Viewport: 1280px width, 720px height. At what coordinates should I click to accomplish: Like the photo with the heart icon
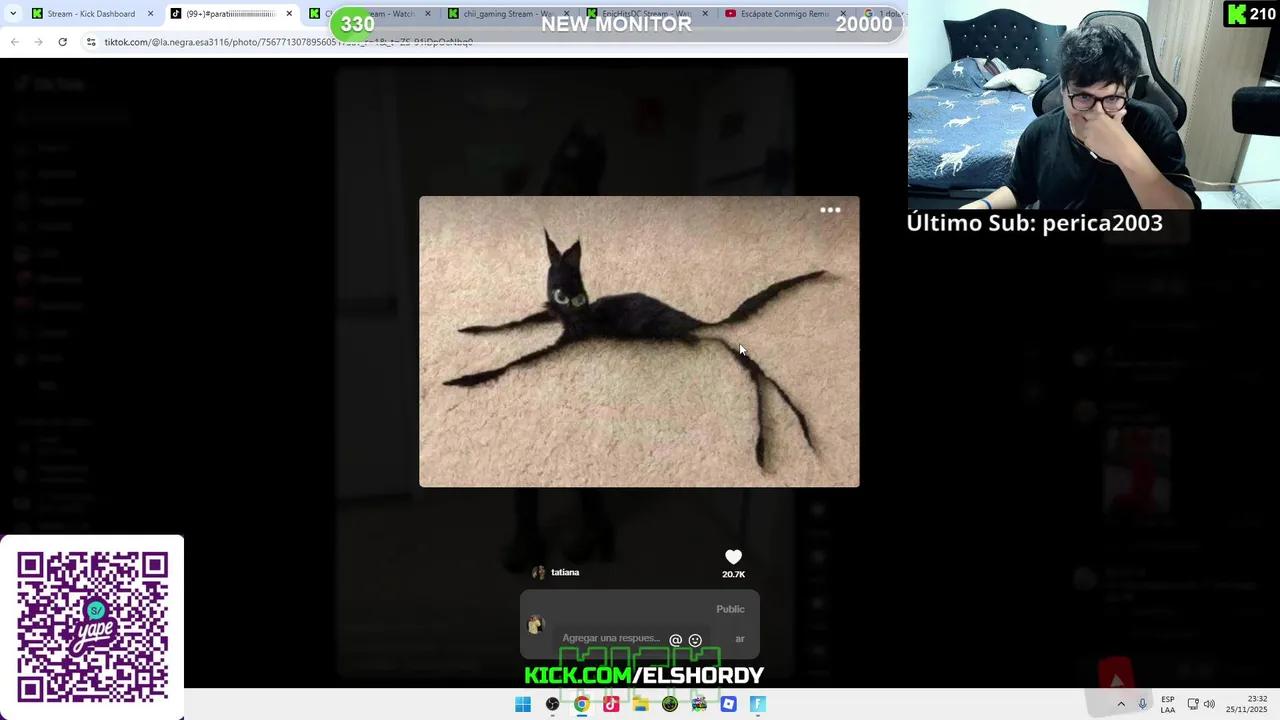click(733, 557)
